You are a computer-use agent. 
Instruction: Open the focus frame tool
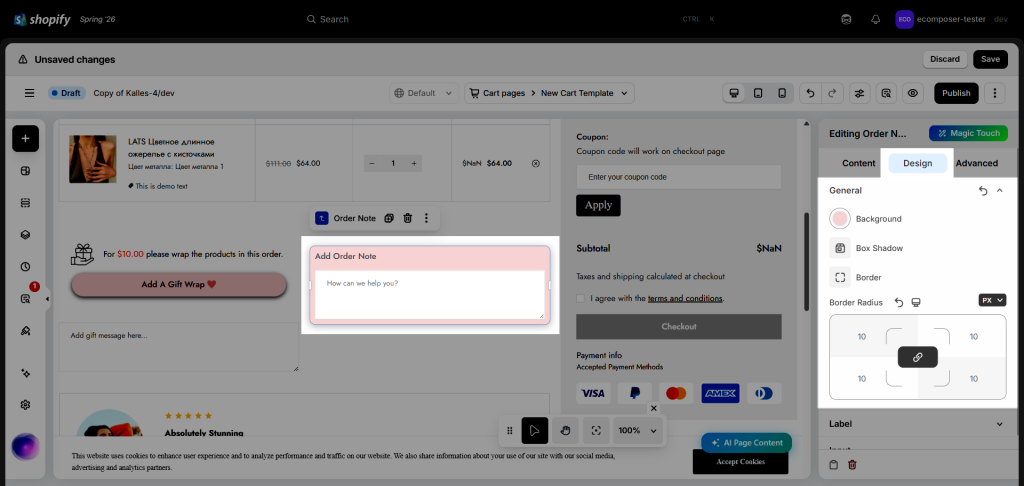596,430
